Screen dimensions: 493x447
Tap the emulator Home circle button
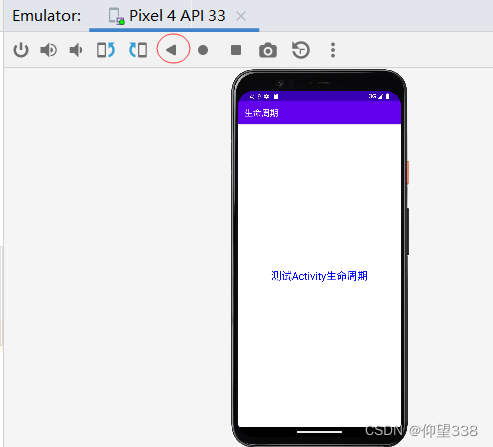203,50
